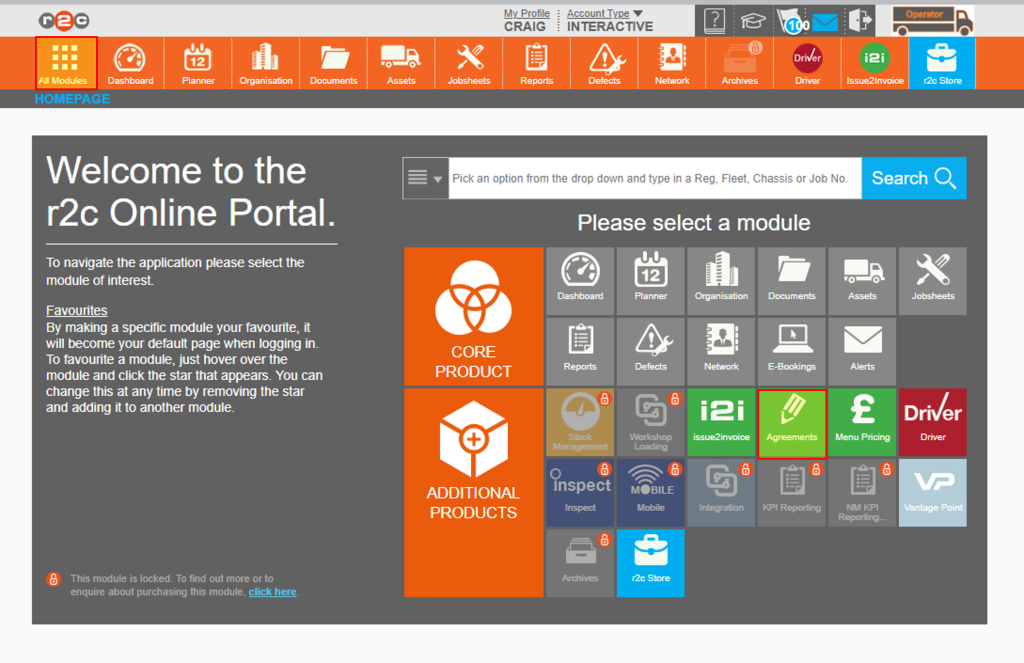Select the locked Stock Management tile

coord(580,422)
